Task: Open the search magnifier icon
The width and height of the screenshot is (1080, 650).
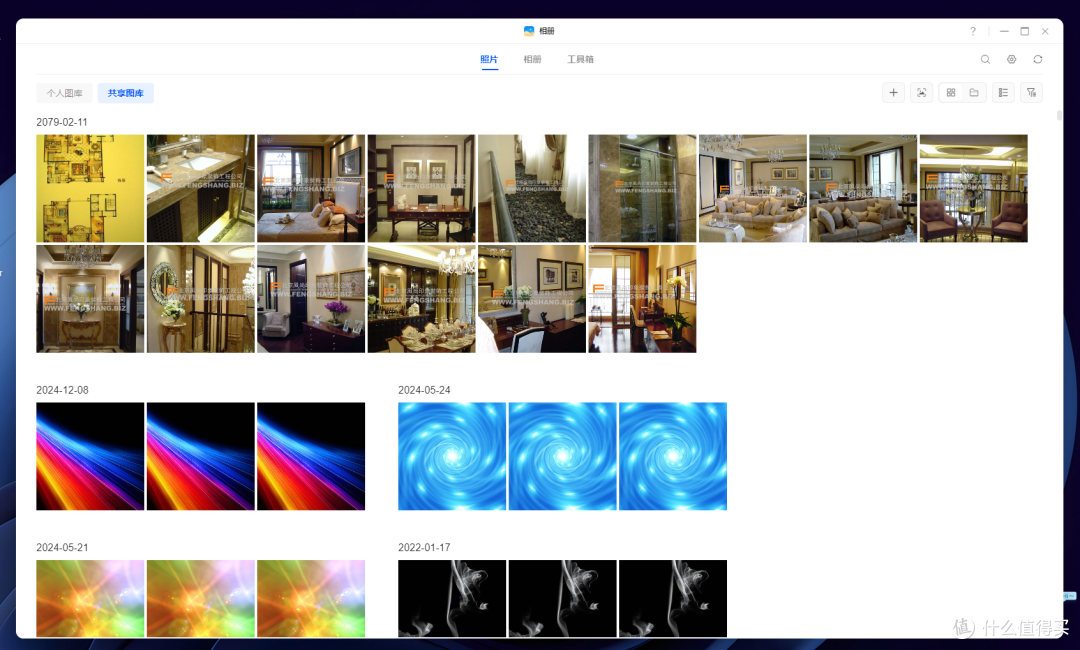Action: tap(986, 59)
